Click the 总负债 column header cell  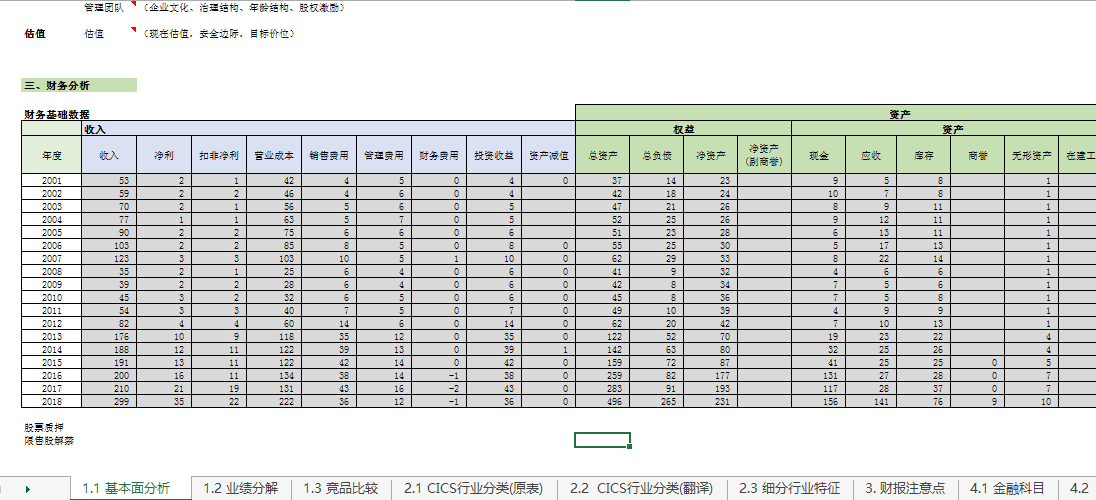click(657, 155)
